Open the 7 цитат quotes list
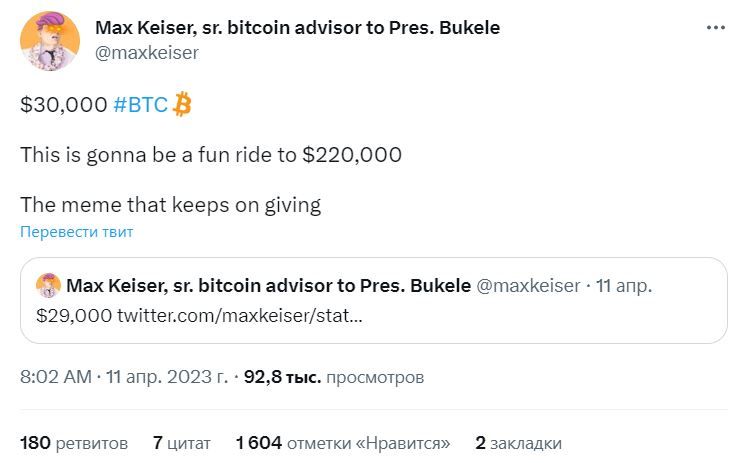This screenshot has width=740, height=463. pos(181,442)
